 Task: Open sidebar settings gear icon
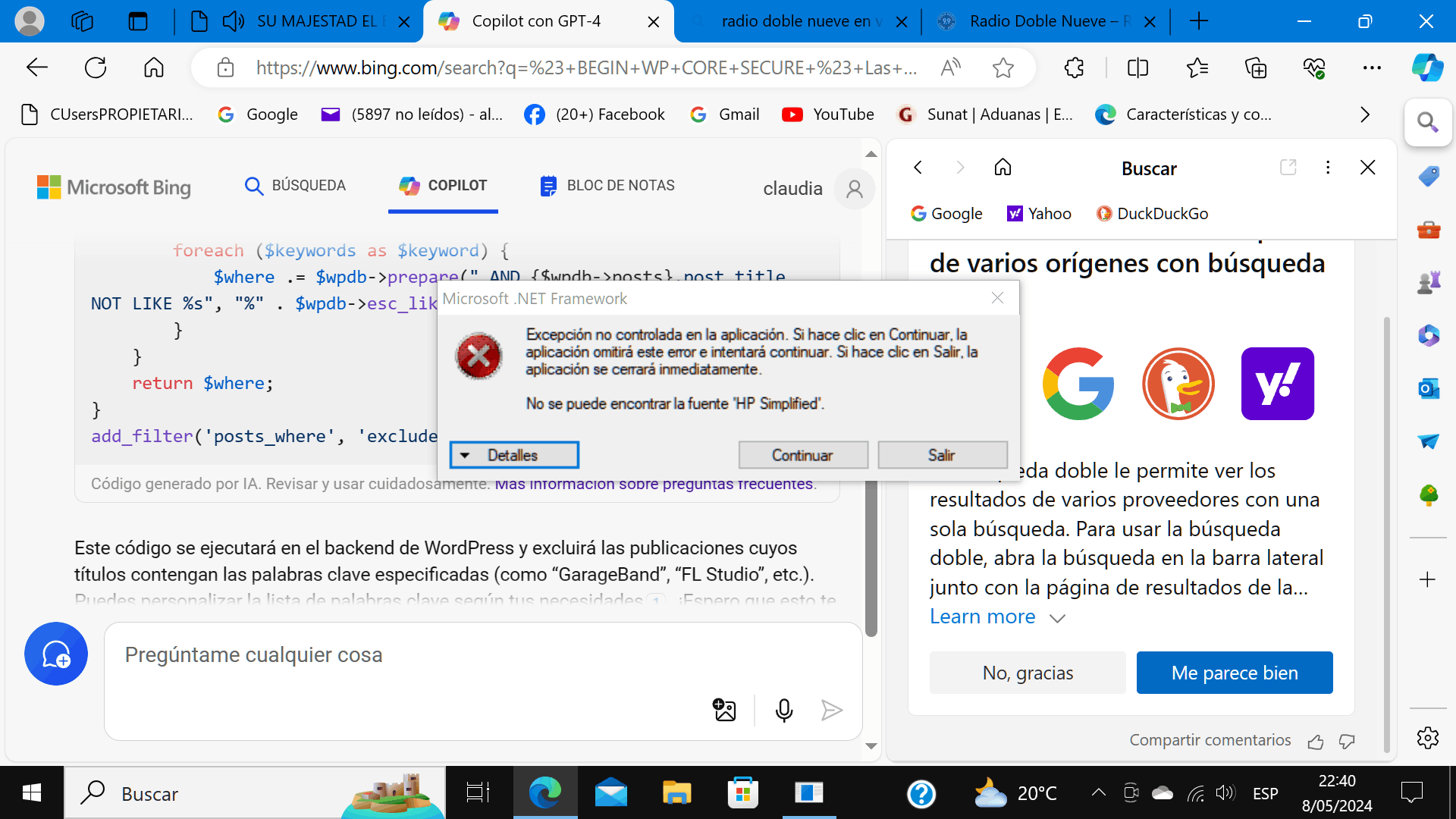coord(1427,737)
